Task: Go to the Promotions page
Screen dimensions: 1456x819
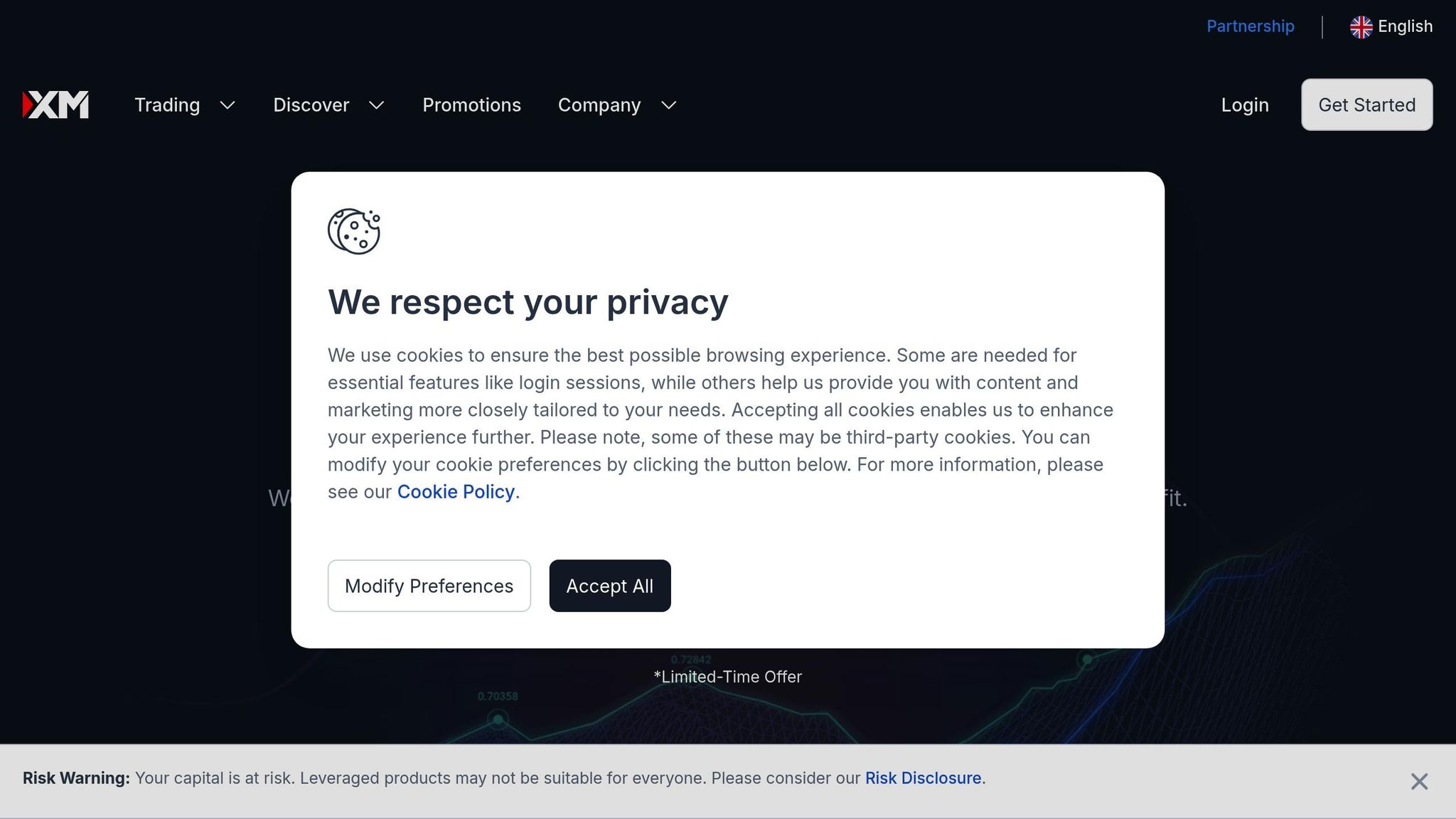Action: point(472,105)
